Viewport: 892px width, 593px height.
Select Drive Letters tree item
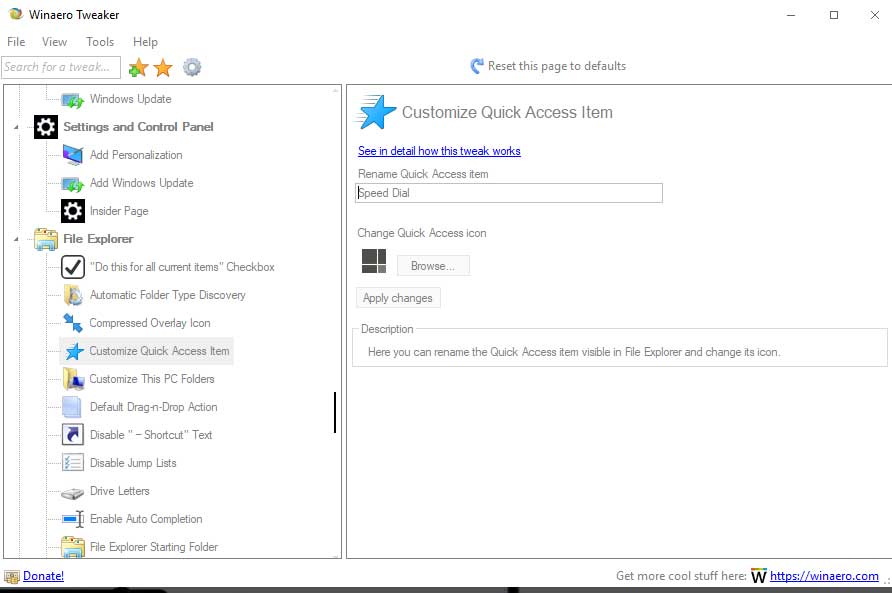[119, 491]
